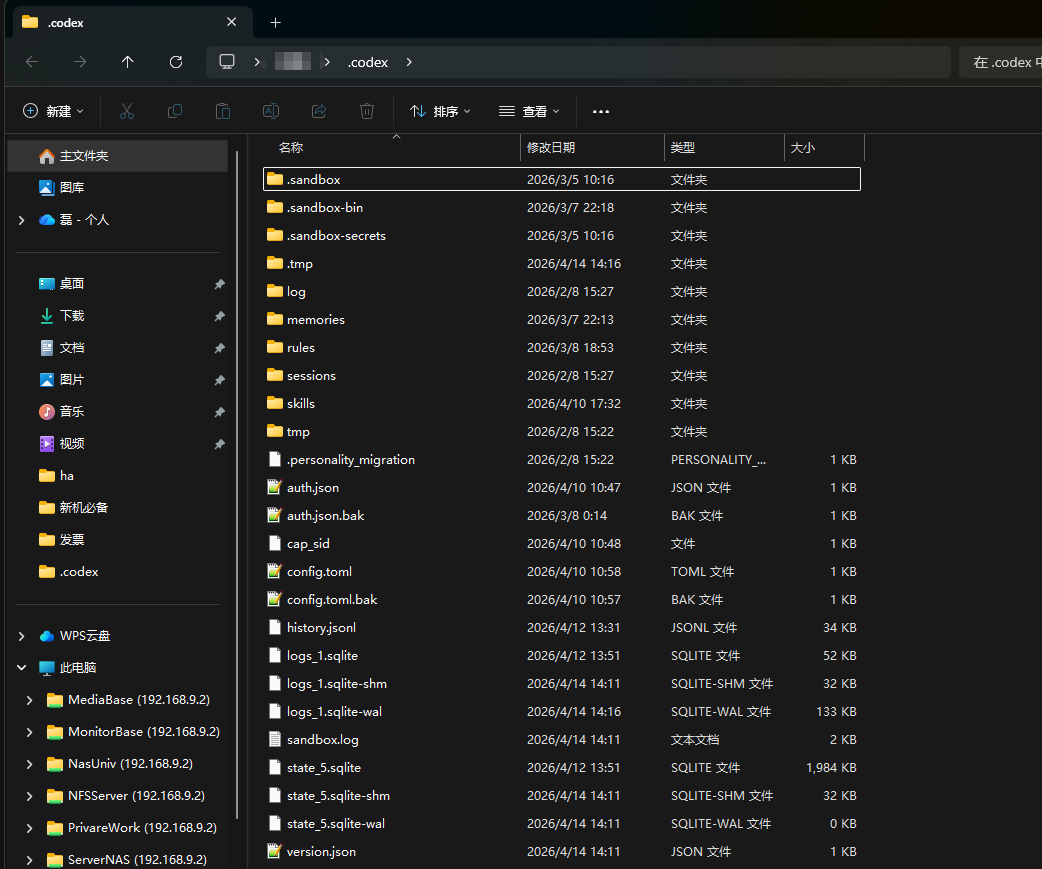Click the Copy icon in toolbar
Screen dimensions: 1042x869
click(175, 111)
